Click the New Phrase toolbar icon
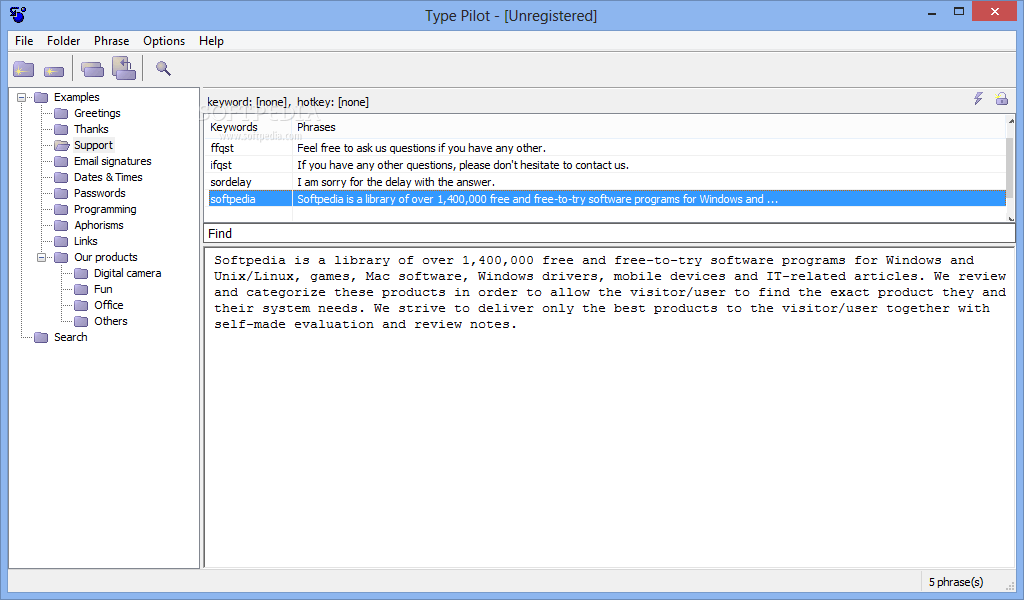 (x=54, y=71)
